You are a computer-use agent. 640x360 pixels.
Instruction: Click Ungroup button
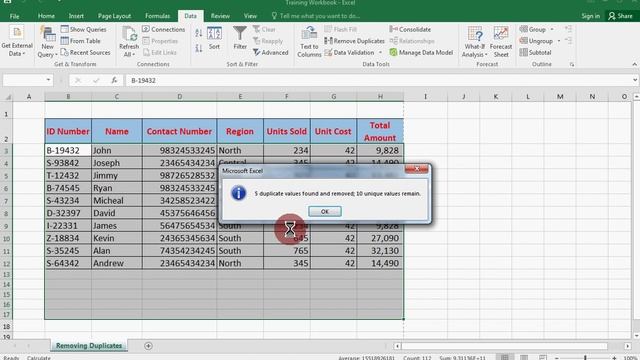tap(536, 41)
